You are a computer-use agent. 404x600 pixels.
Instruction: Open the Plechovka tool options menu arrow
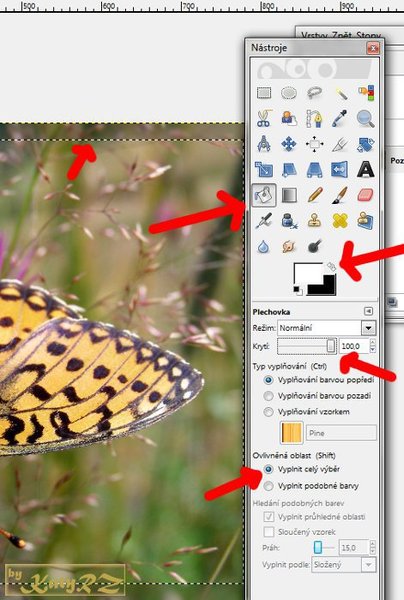click(x=368, y=311)
